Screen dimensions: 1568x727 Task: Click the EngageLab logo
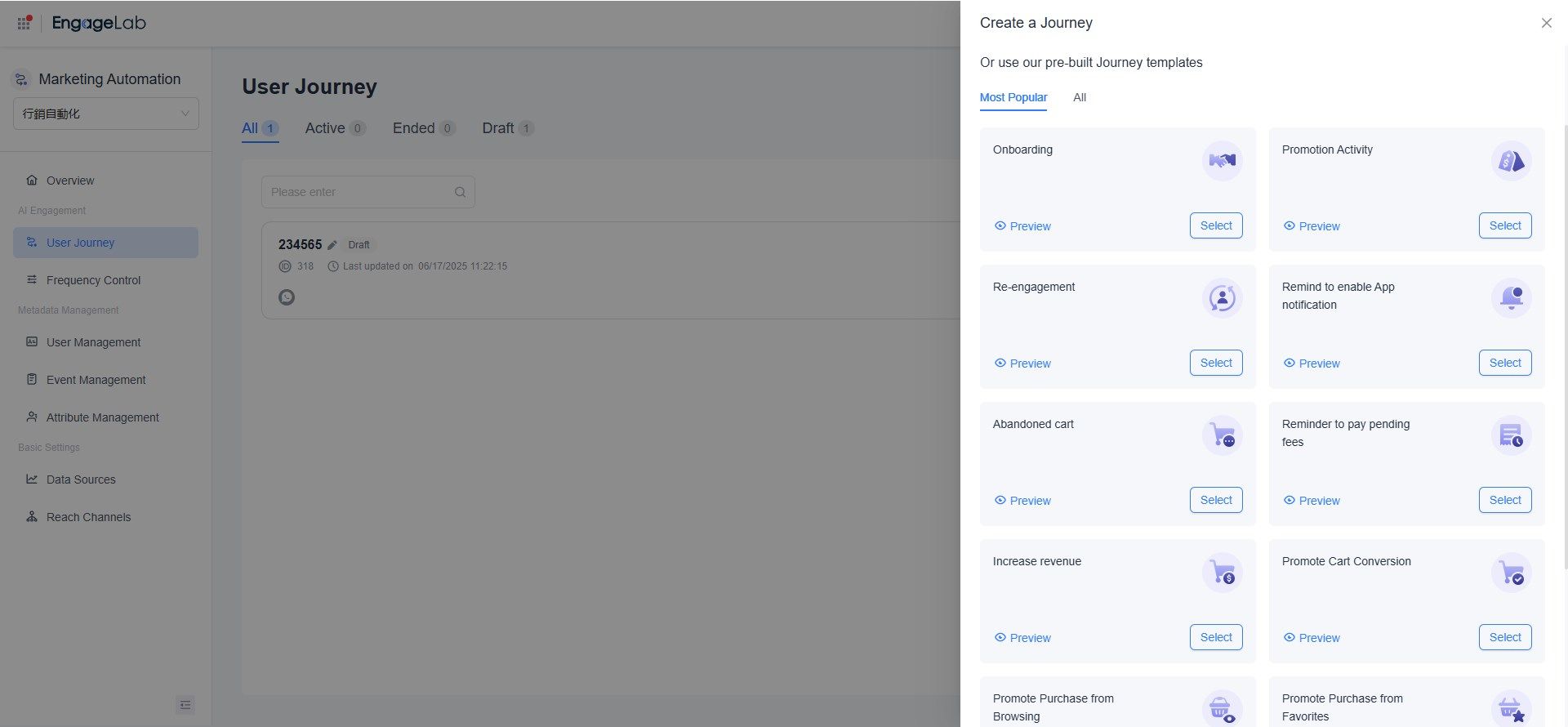99,23
